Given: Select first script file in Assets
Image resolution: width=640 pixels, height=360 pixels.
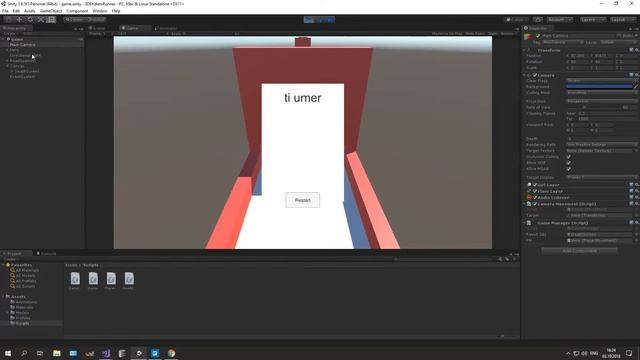Looking at the screenshot, I should [75, 281].
